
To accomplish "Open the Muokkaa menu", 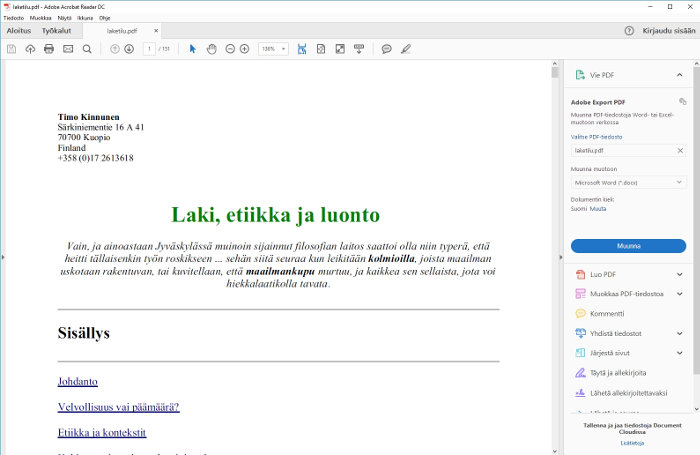I will (41, 18).
